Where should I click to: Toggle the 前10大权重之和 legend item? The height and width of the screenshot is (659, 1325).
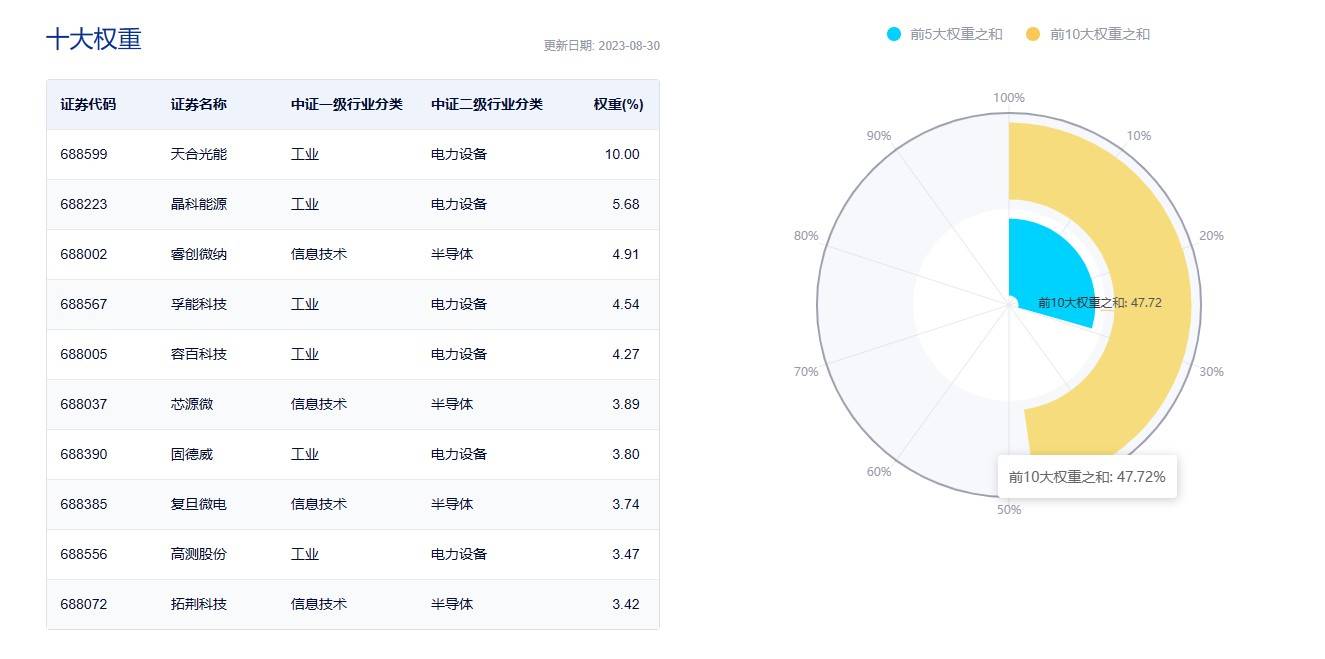[1099, 34]
